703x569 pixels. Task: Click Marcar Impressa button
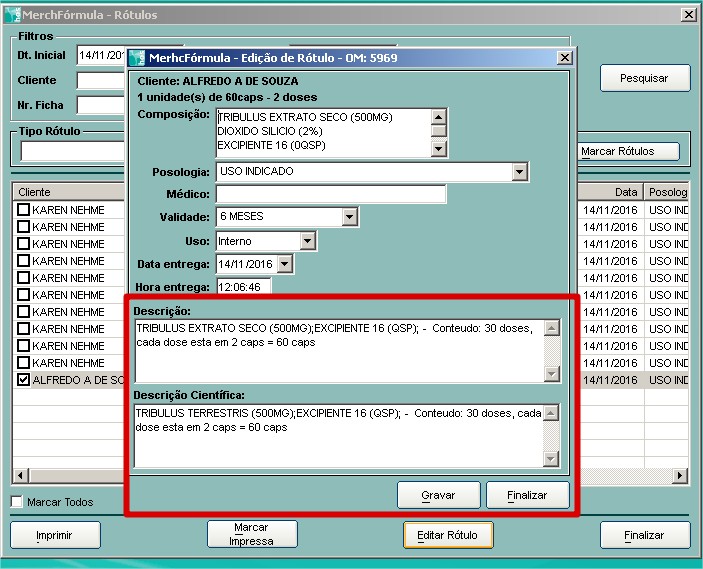[x=251, y=534]
